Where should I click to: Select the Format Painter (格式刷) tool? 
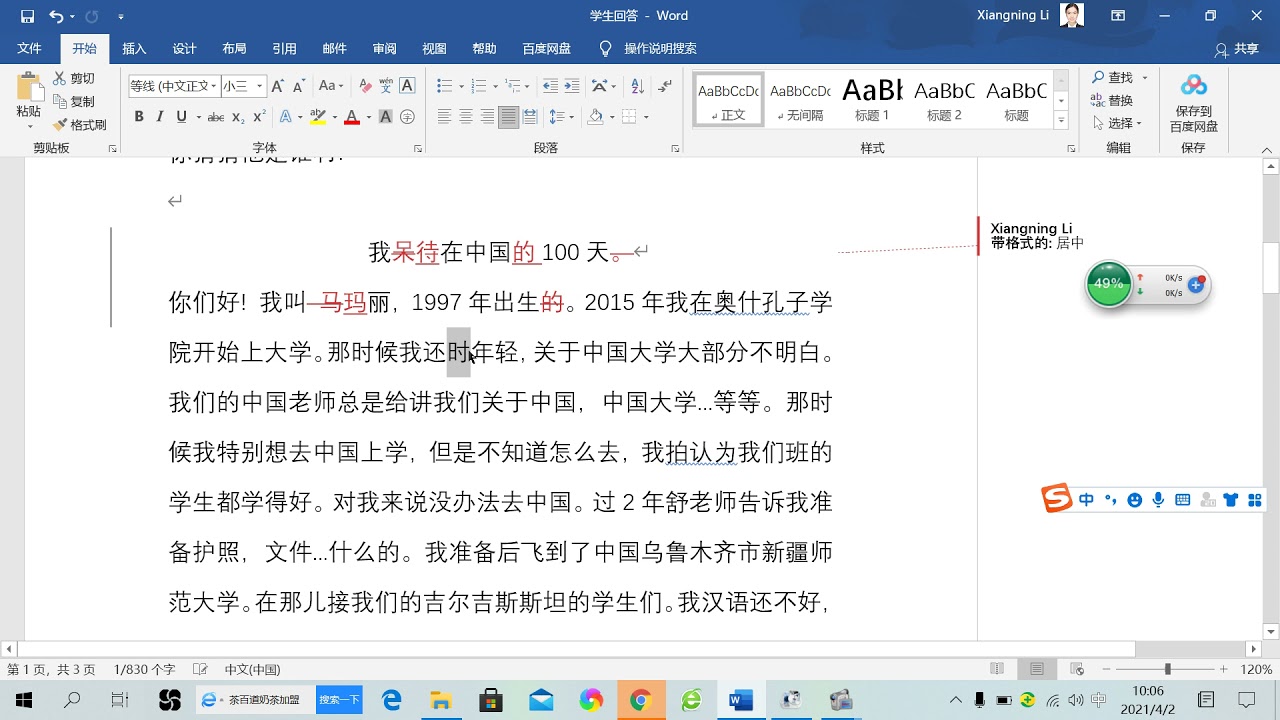(80, 125)
